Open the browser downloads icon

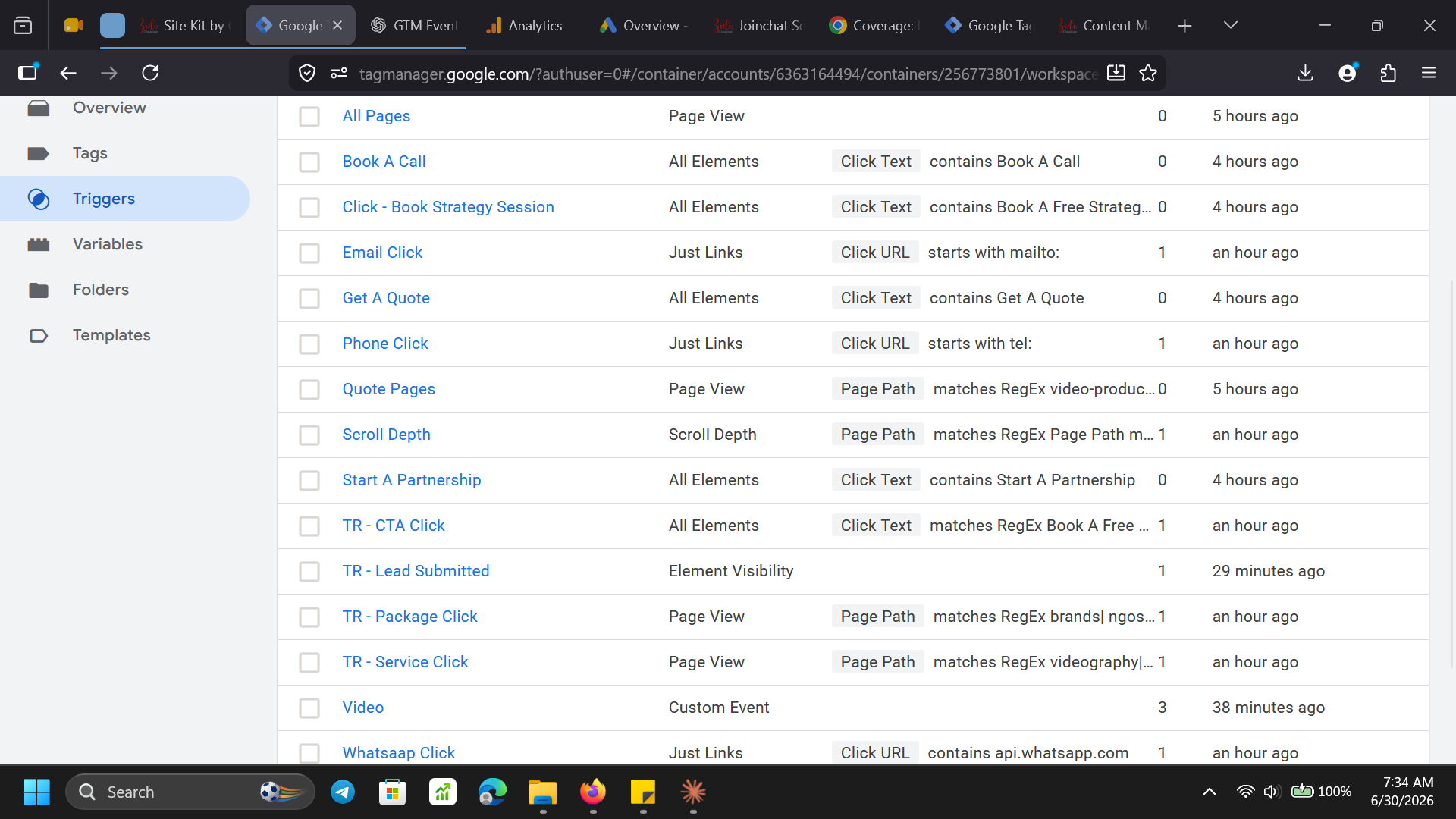click(x=1305, y=73)
